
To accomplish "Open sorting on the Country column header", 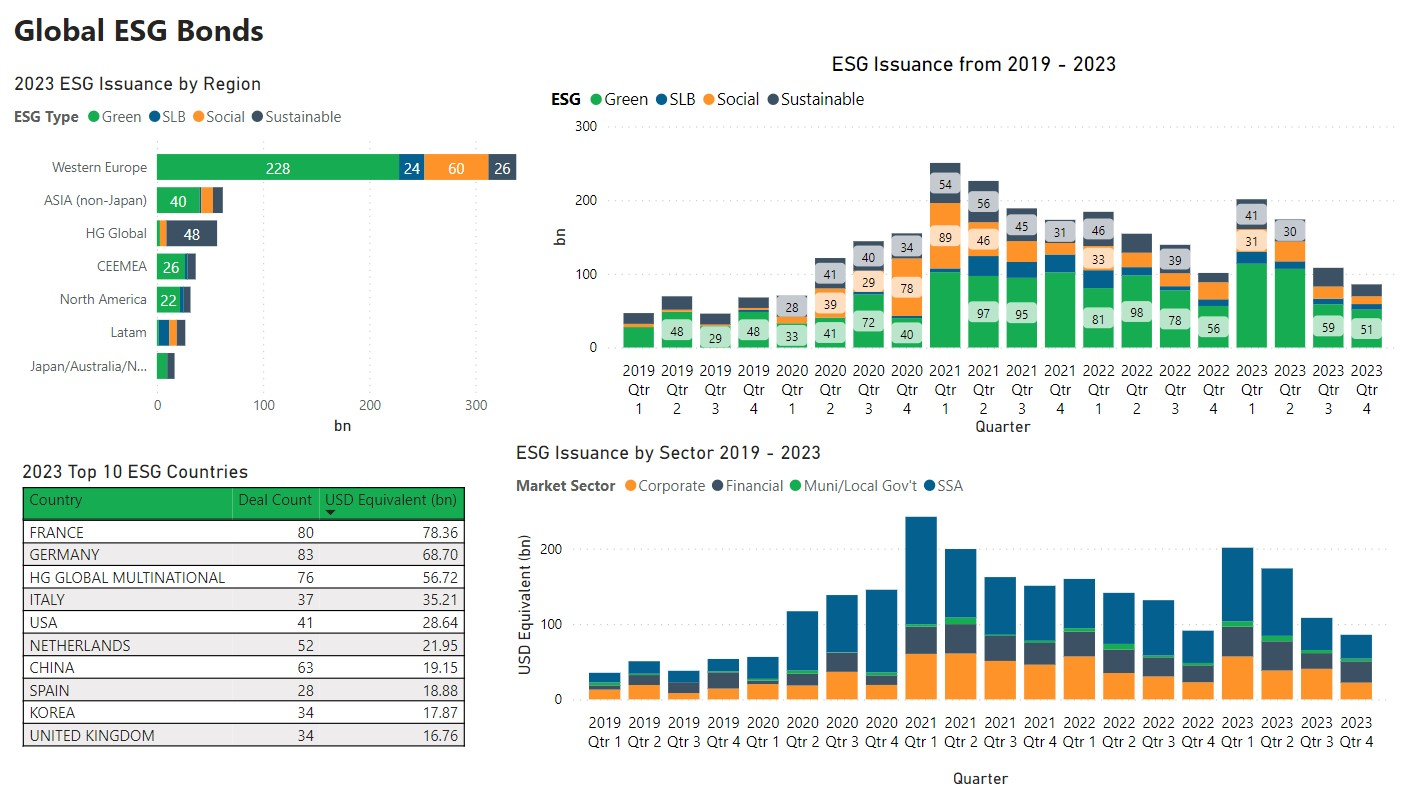I will 55,501.
